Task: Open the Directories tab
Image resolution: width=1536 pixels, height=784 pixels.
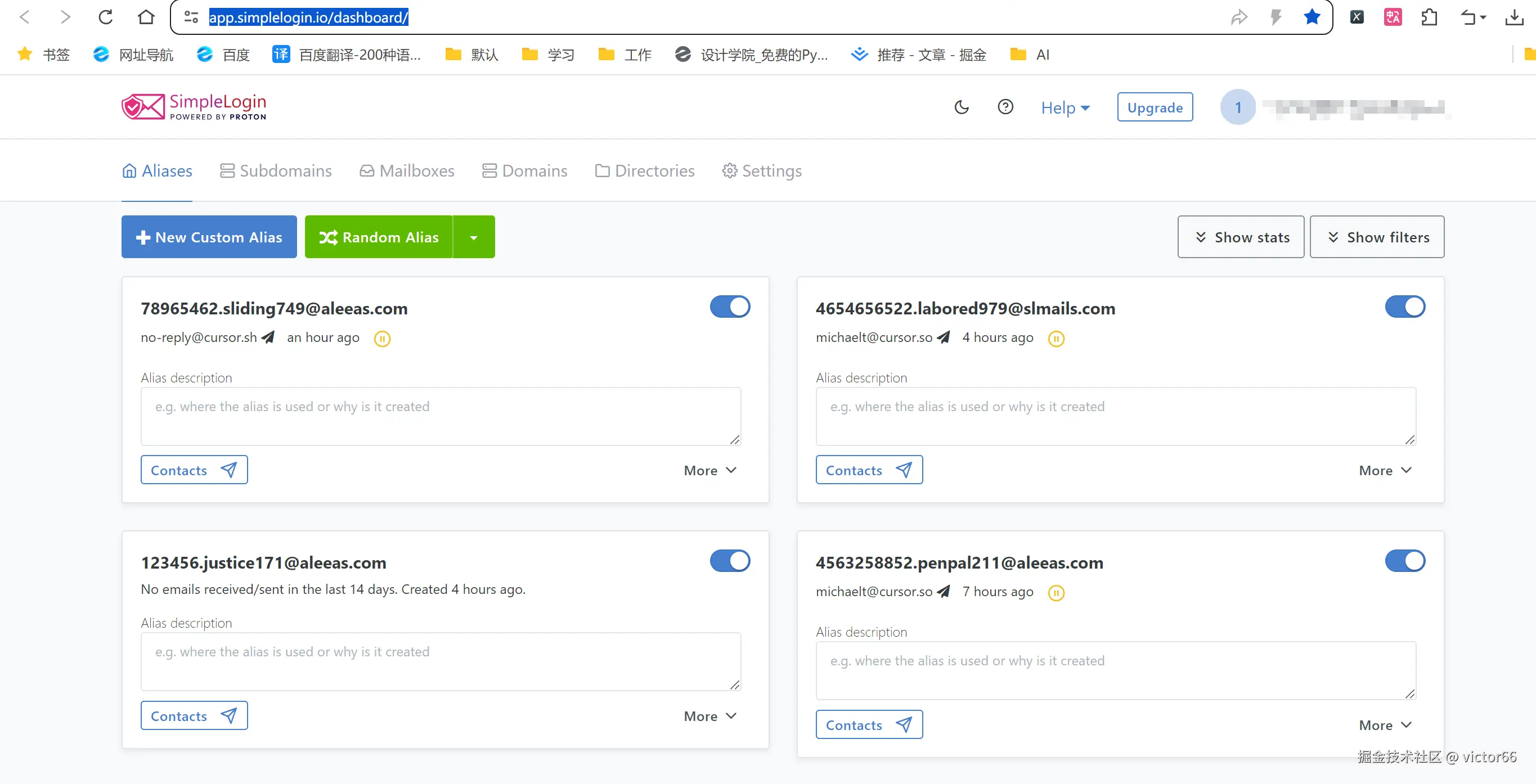Action: click(x=645, y=171)
